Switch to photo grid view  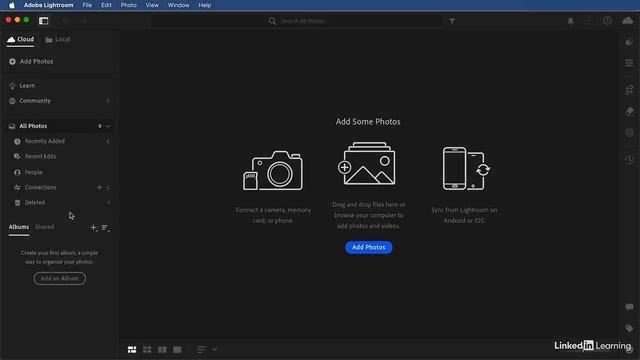[x=132, y=350]
